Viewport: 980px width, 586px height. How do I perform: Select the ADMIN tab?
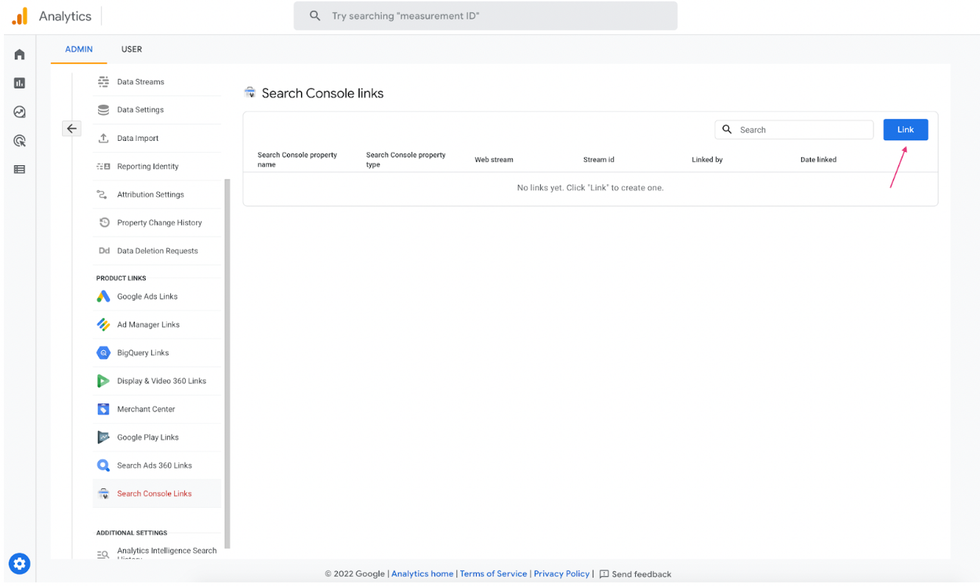coord(79,49)
